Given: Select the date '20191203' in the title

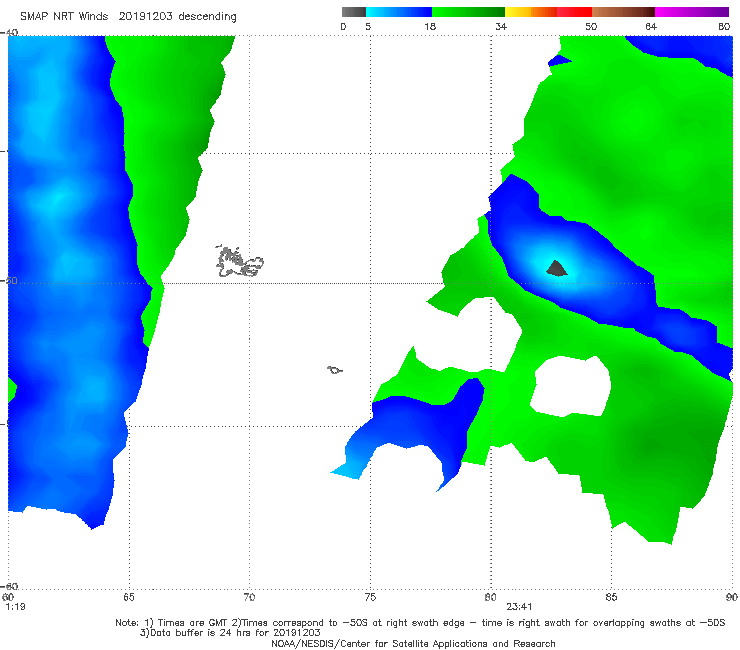Looking at the screenshot, I should point(145,17).
